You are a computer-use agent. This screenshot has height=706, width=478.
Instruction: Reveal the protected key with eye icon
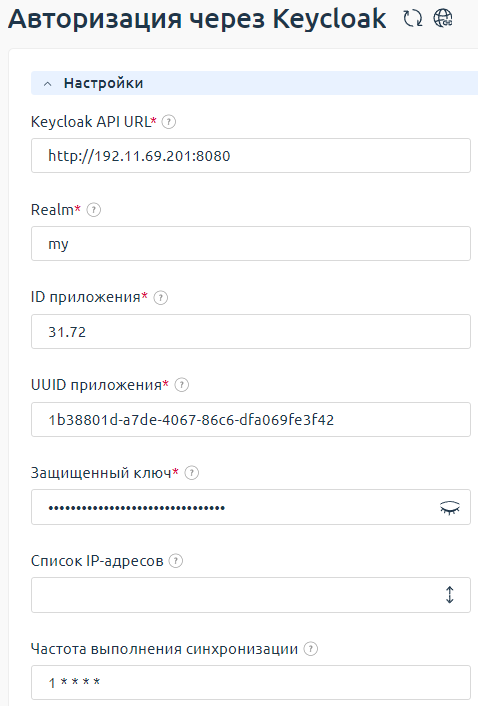pos(450,508)
